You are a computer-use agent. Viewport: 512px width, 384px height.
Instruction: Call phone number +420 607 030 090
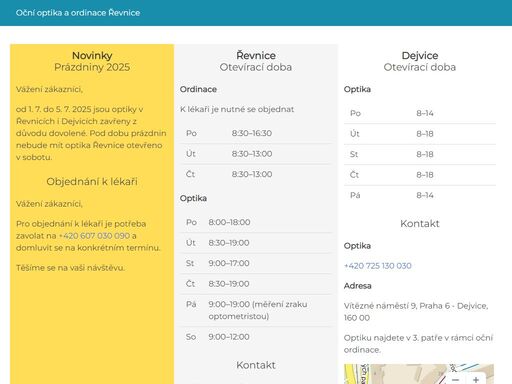point(94,236)
